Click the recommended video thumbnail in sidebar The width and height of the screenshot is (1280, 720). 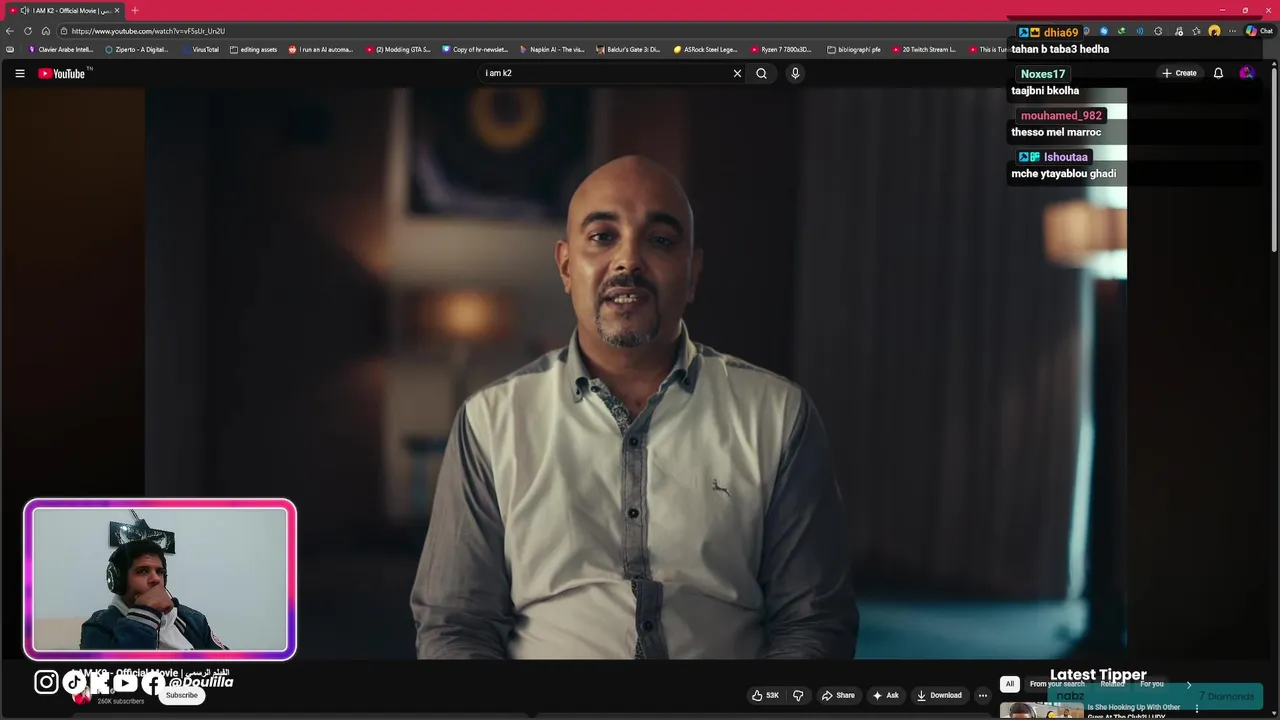pyautogui.click(x=1041, y=711)
